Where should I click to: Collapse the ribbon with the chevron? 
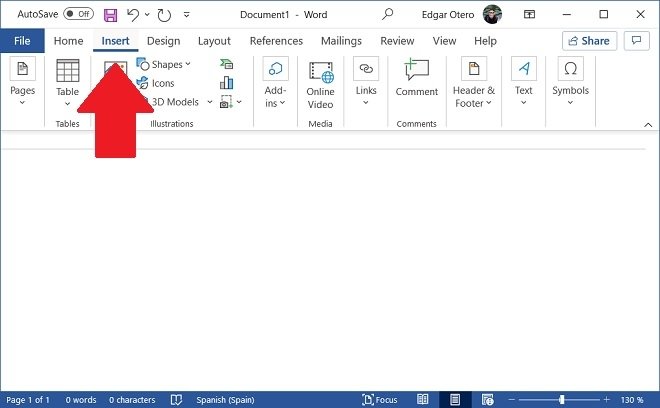(x=648, y=125)
